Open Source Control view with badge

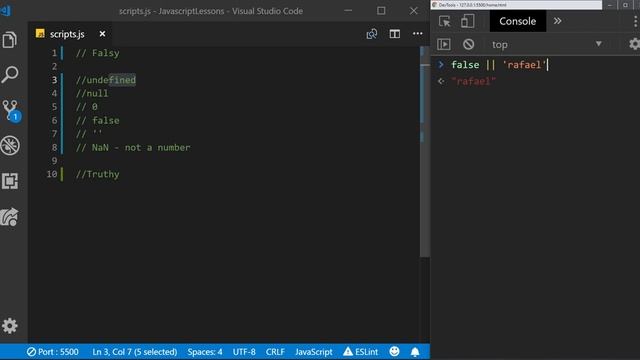click(x=11, y=110)
